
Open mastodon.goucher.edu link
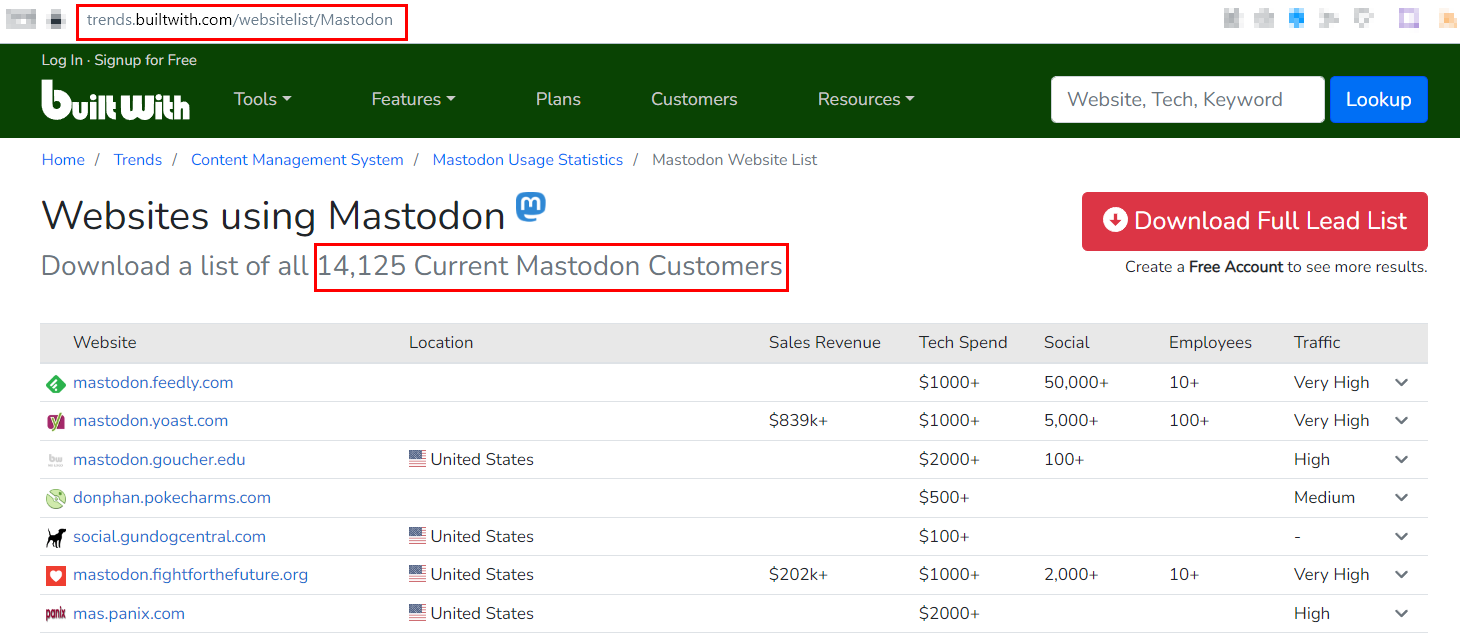159,460
